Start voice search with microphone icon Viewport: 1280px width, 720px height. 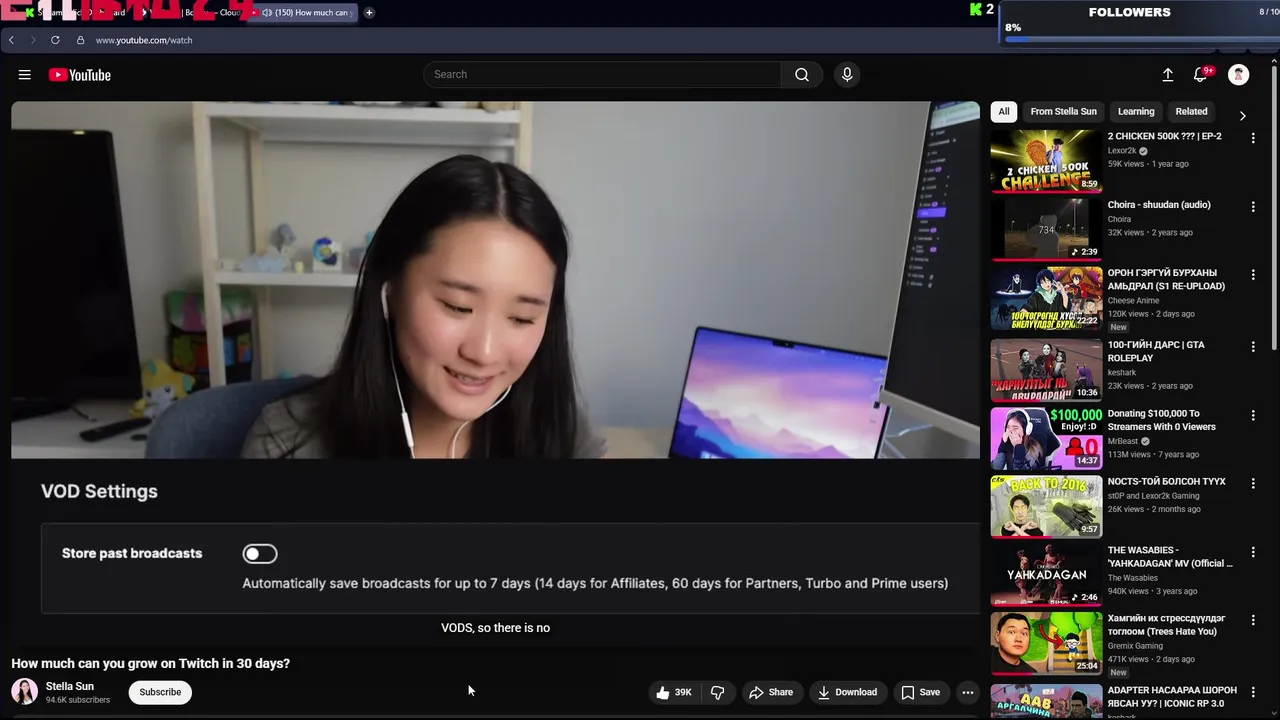(847, 75)
